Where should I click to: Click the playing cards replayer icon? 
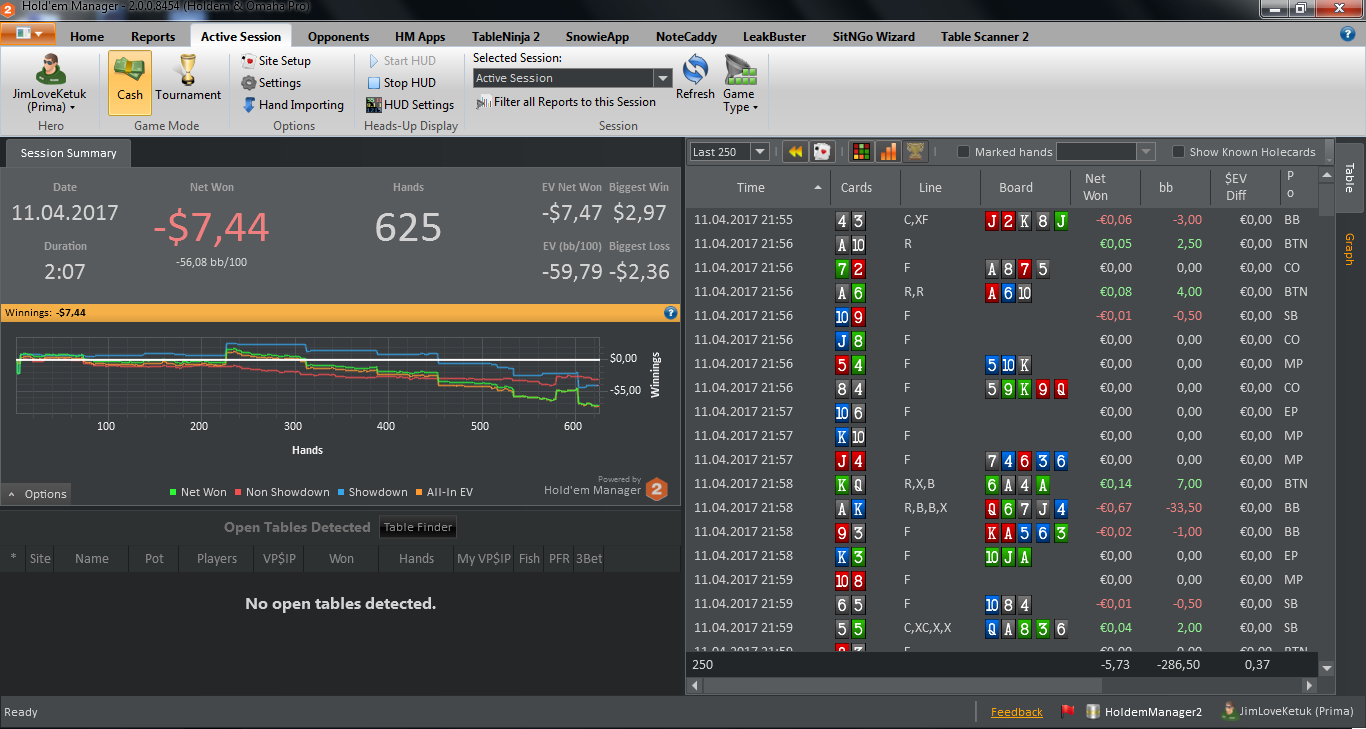(822, 152)
